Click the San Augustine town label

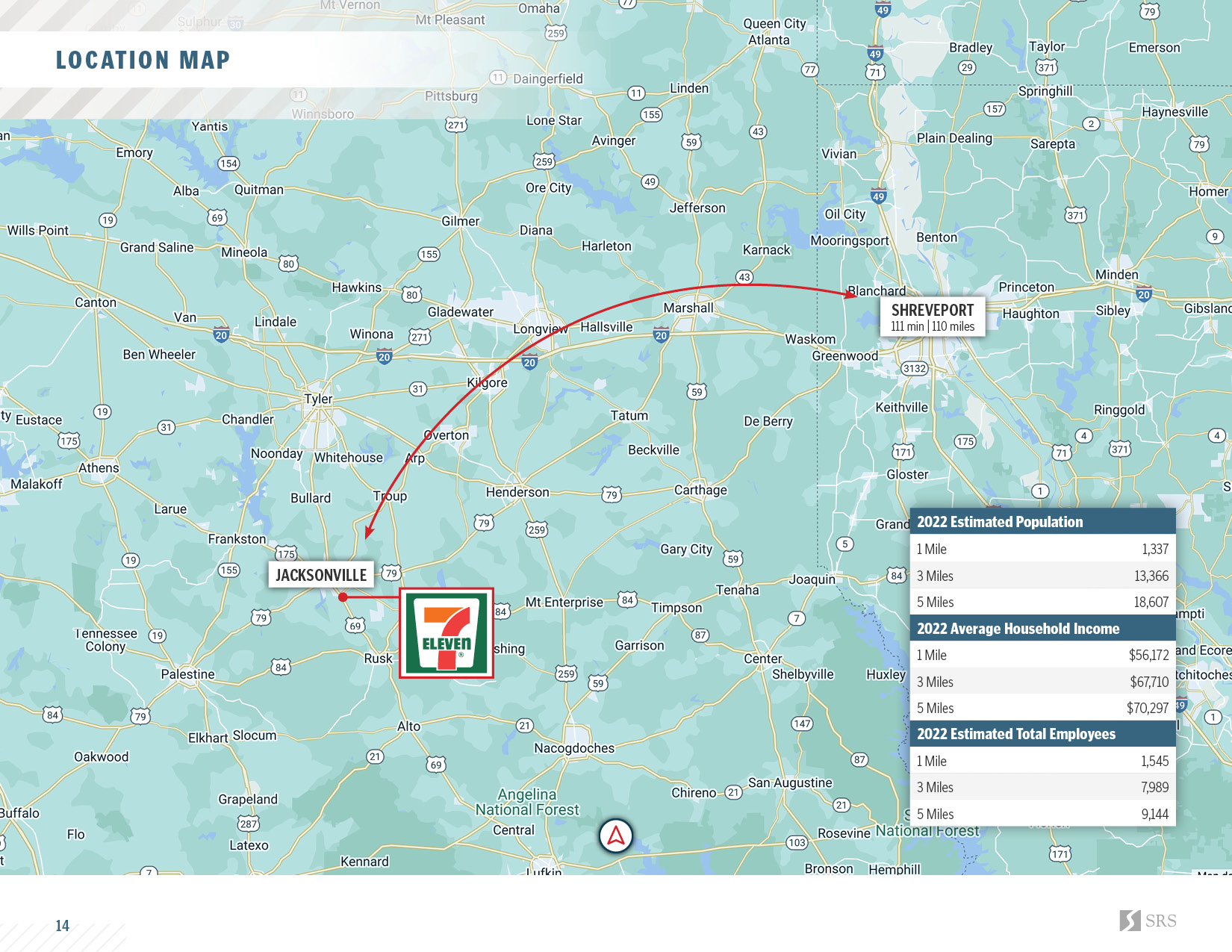coord(790,783)
